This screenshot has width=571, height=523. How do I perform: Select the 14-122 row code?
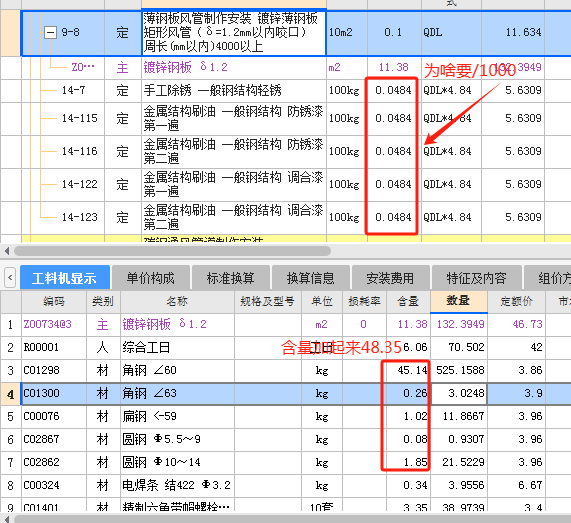80,184
